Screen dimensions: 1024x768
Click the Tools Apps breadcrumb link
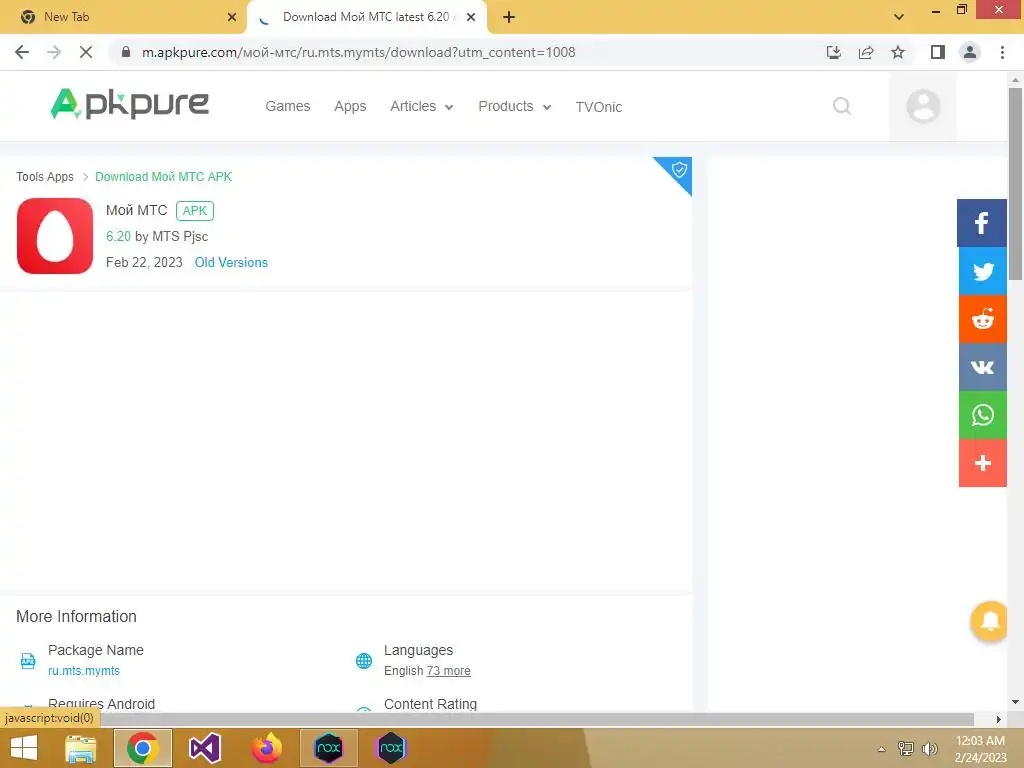click(x=45, y=177)
